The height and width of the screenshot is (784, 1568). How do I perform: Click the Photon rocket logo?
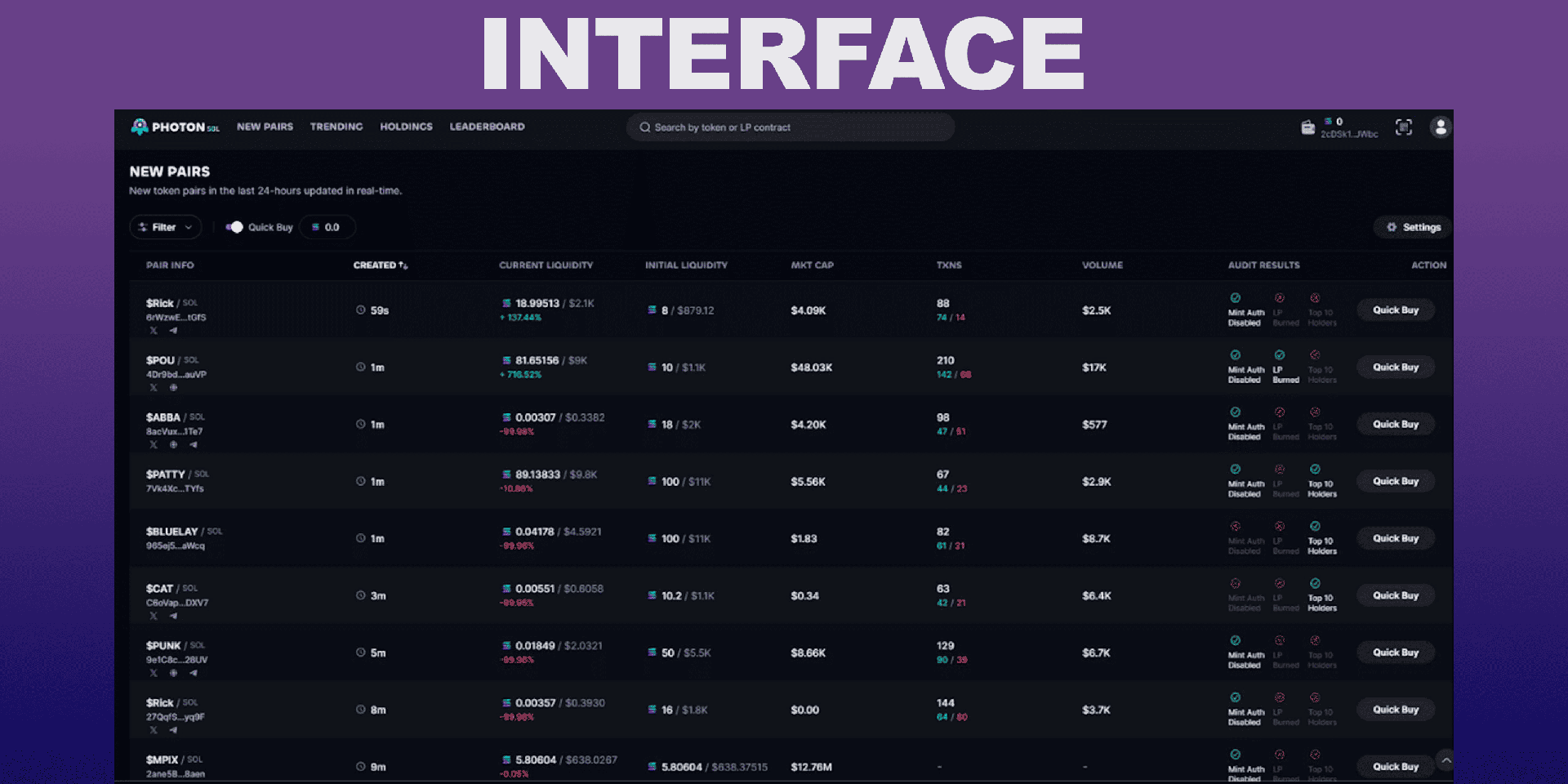140,127
